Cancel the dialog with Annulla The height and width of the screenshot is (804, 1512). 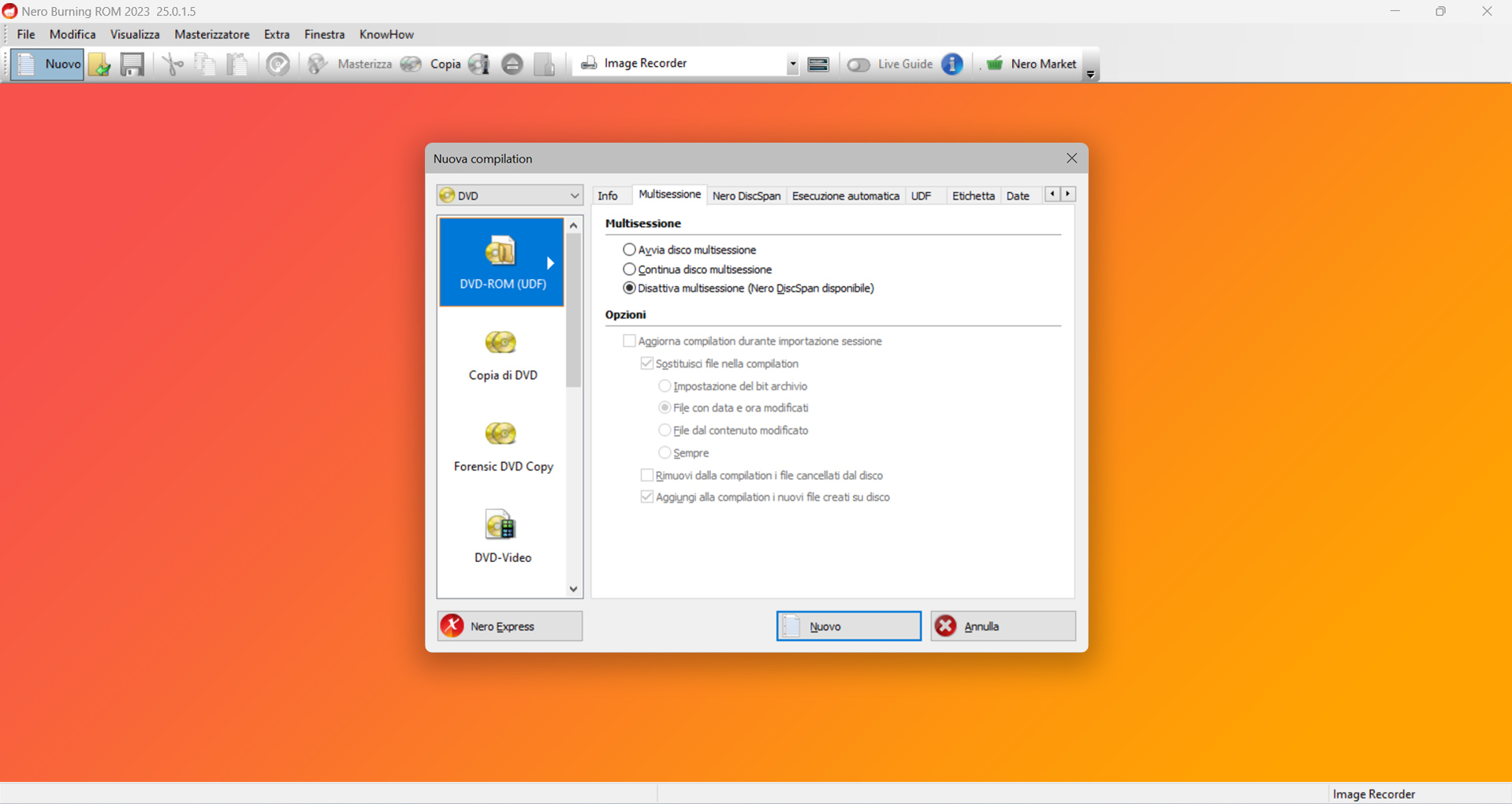pyautogui.click(x=1001, y=625)
